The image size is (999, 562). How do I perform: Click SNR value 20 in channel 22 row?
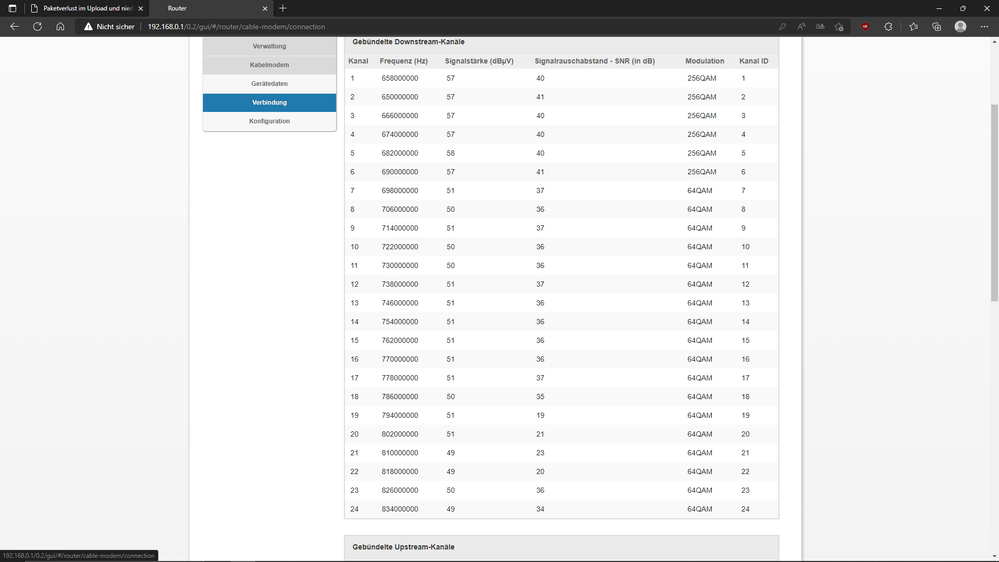click(x=540, y=472)
